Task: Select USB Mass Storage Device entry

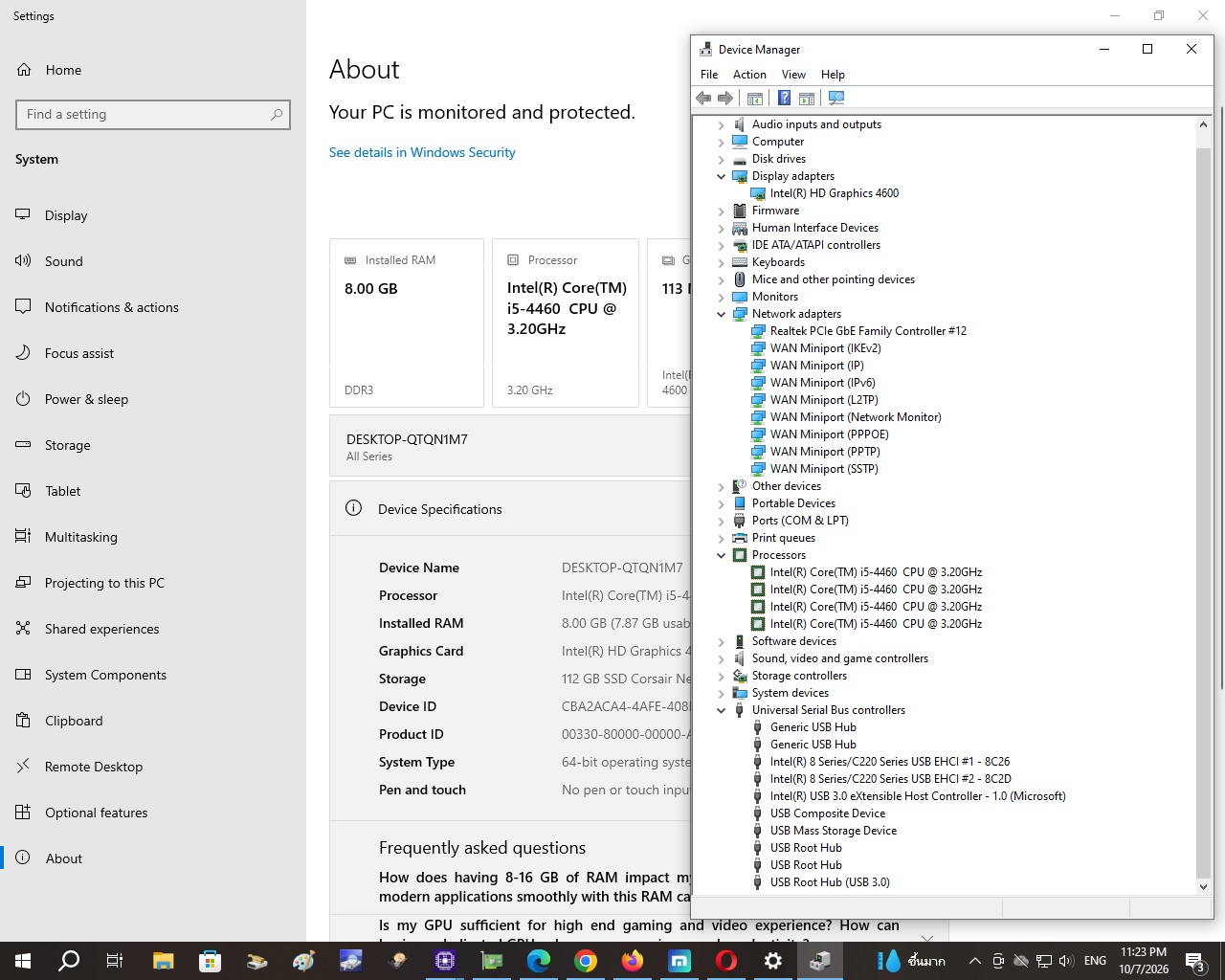Action: (834, 831)
